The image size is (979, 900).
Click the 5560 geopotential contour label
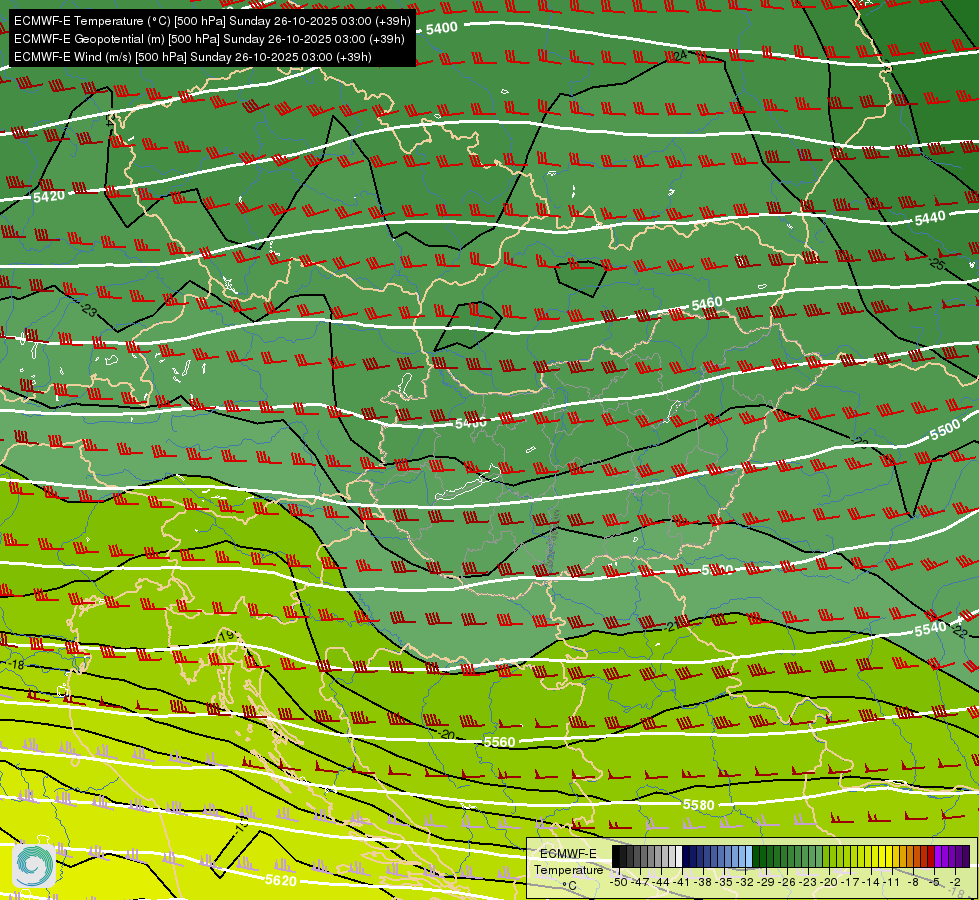pyautogui.click(x=499, y=742)
